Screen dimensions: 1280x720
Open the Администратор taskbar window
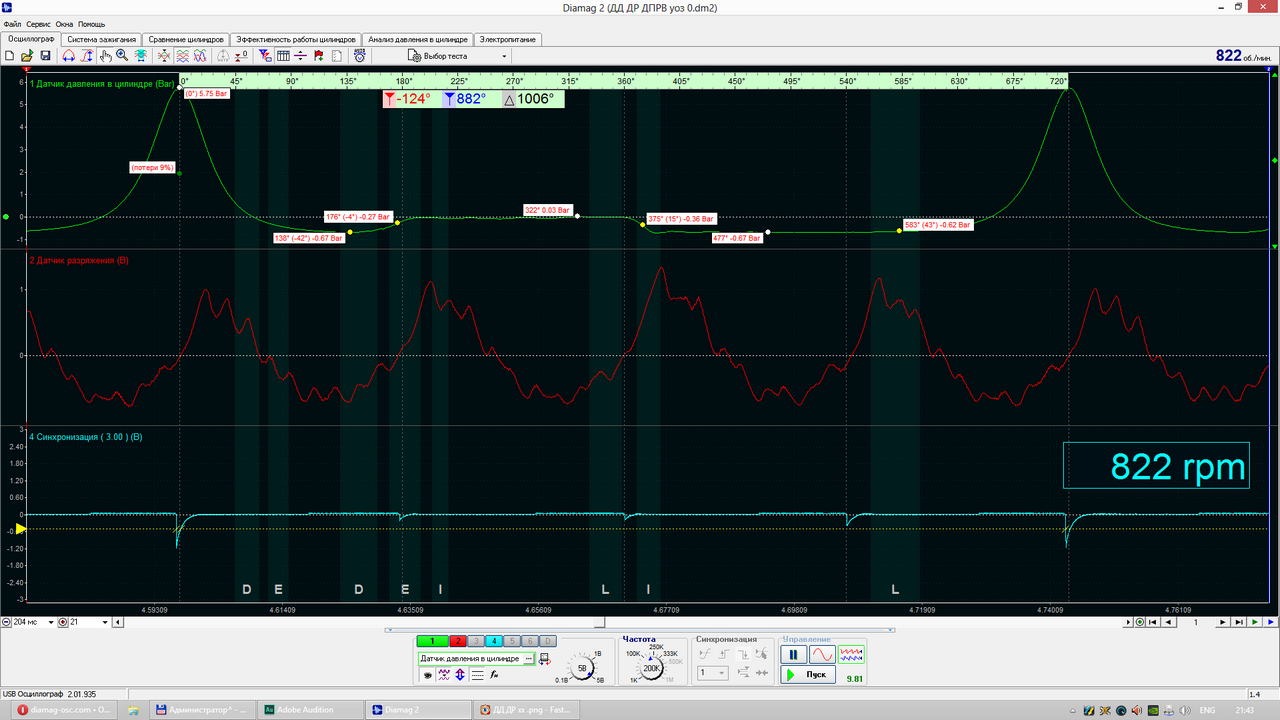[204, 709]
